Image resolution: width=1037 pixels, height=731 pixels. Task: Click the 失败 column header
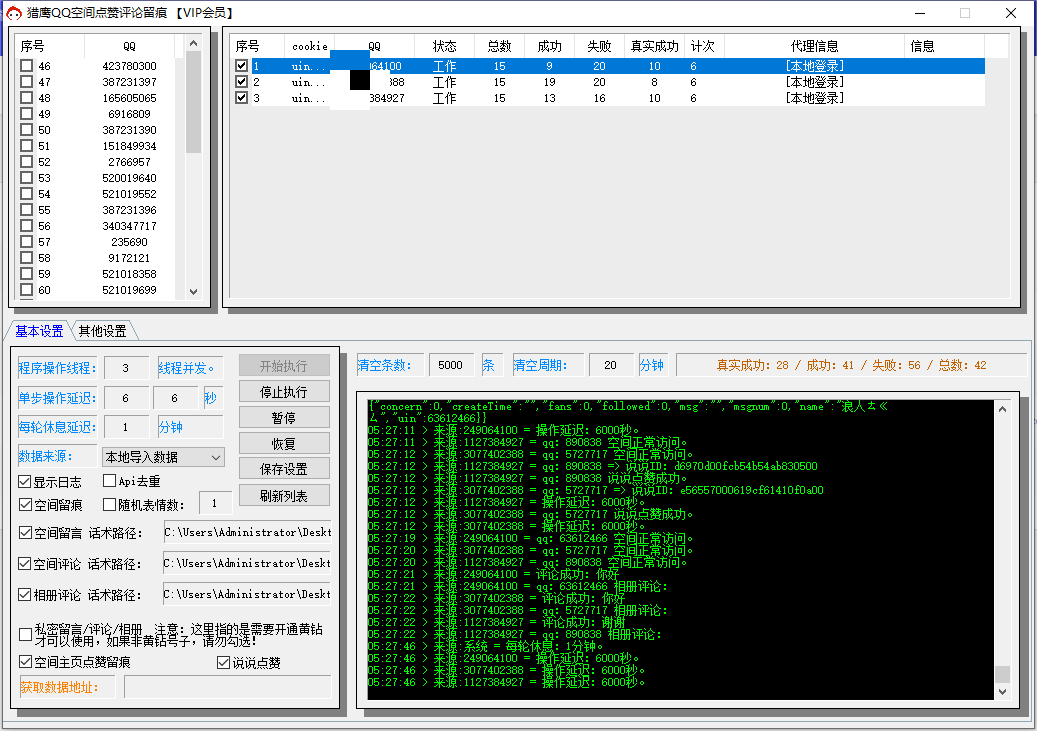[x=599, y=46]
